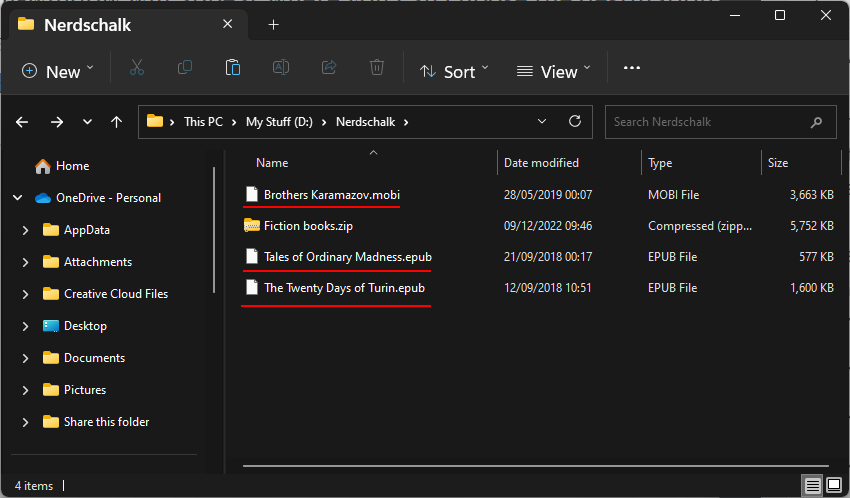Click the Share icon in toolbar
850x498 pixels.
[x=329, y=69]
